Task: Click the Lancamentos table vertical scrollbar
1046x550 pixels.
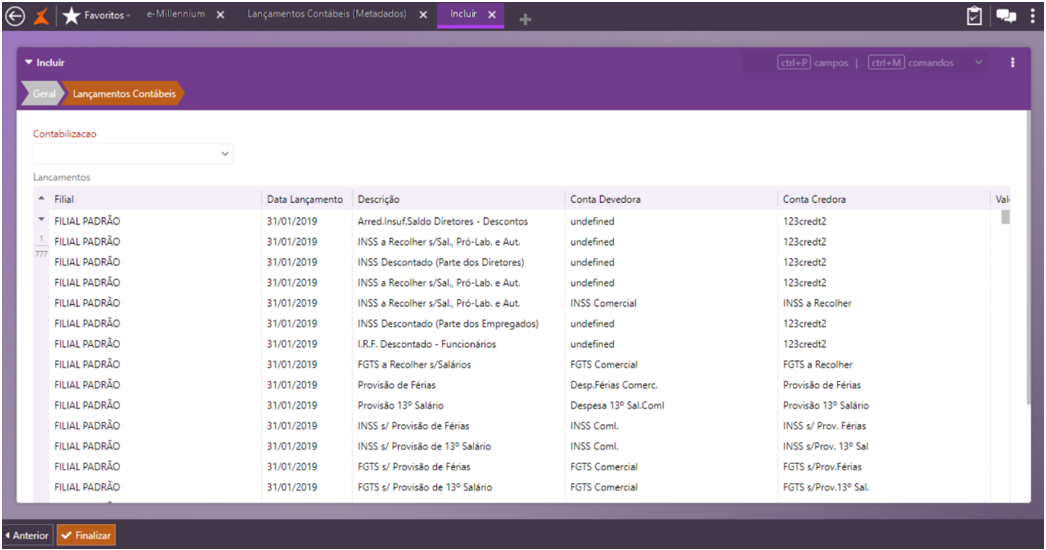Action: (1005, 217)
